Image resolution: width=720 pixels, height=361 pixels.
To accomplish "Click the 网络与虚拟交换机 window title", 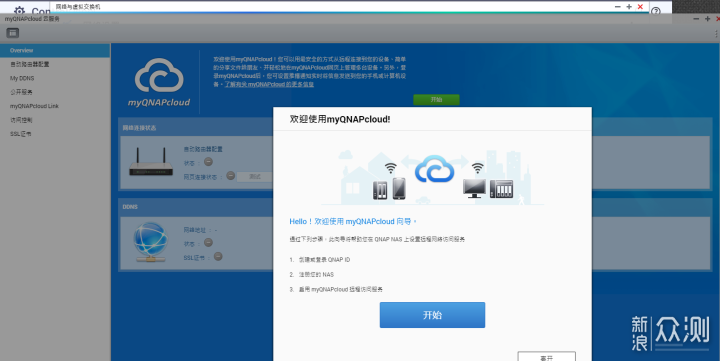I will click(78, 7).
